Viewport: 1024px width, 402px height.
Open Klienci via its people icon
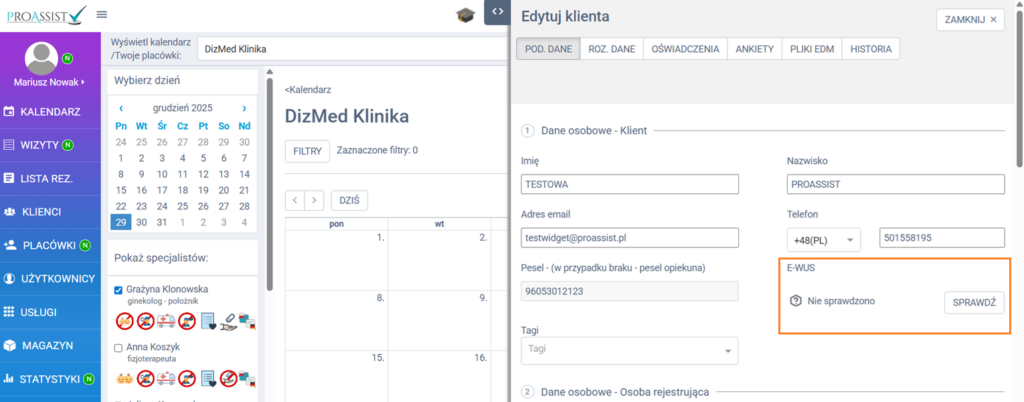pos(9,211)
